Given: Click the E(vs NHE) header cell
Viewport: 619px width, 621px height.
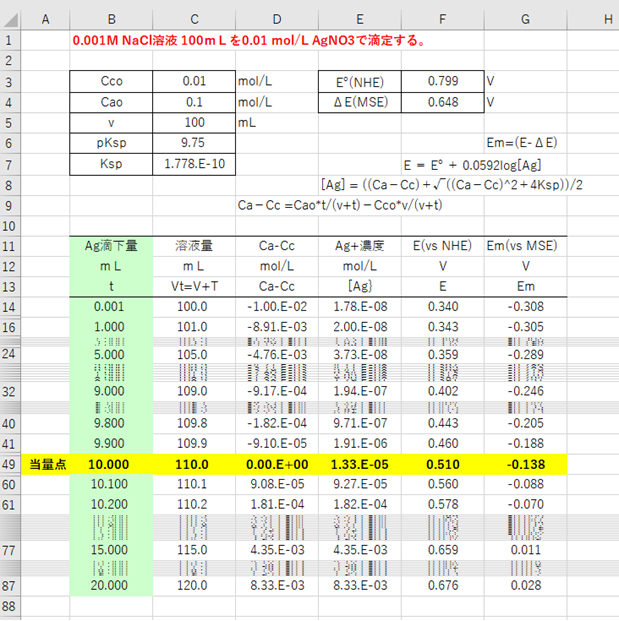Looking at the screenshot, I should coord(442,246).
